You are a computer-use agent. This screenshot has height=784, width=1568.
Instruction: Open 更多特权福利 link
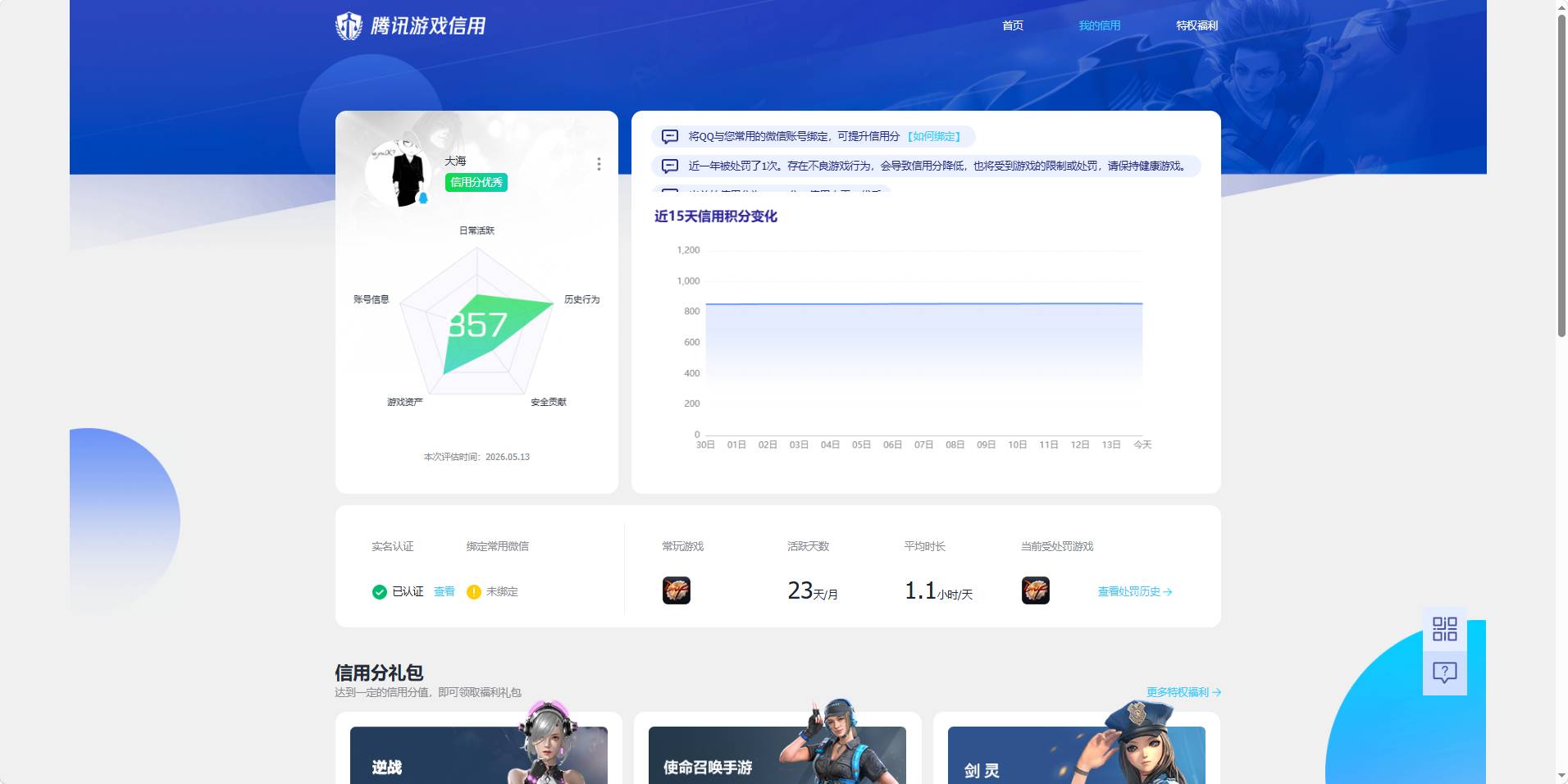point(1183,692)
